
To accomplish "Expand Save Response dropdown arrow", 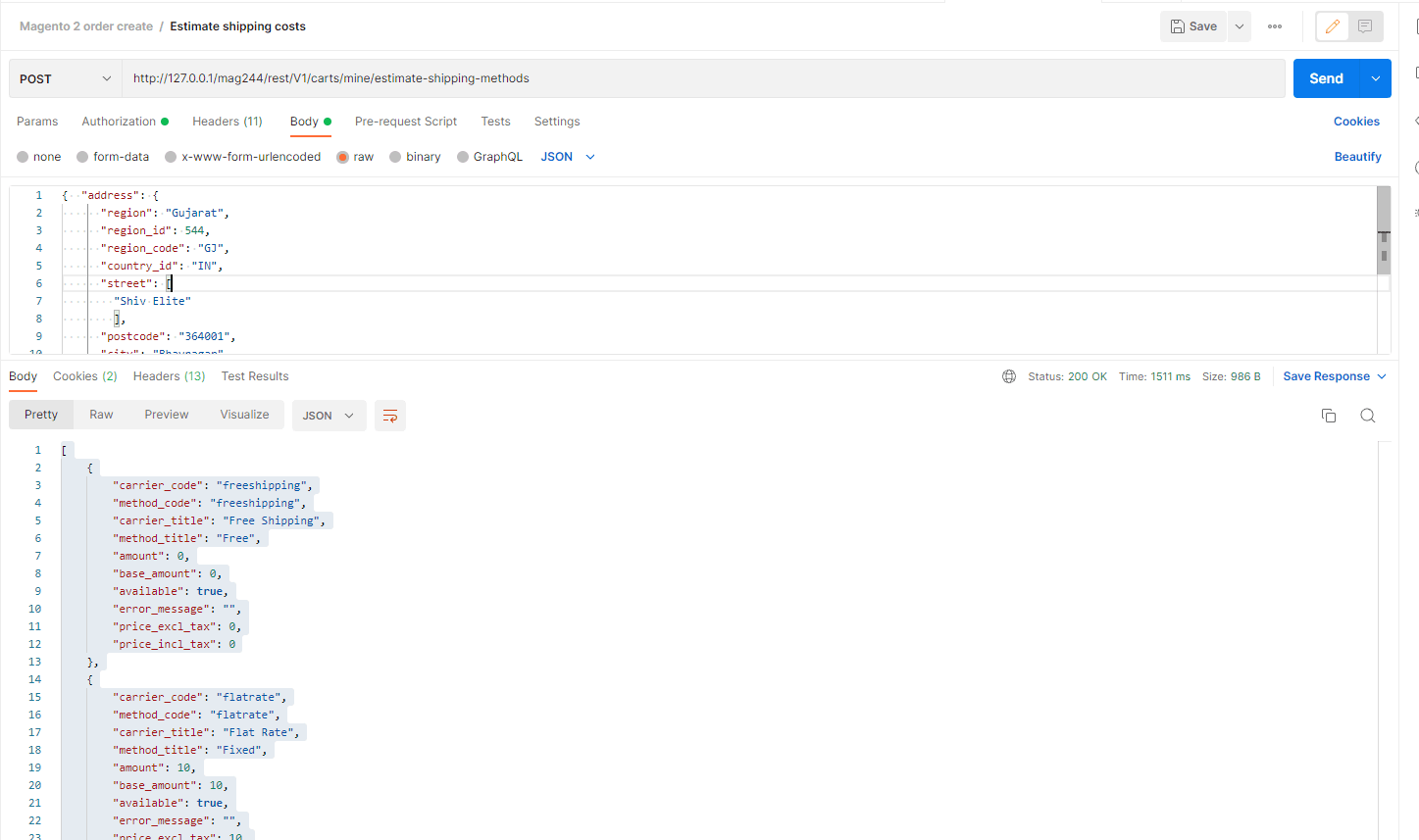I will point(1382,376).
